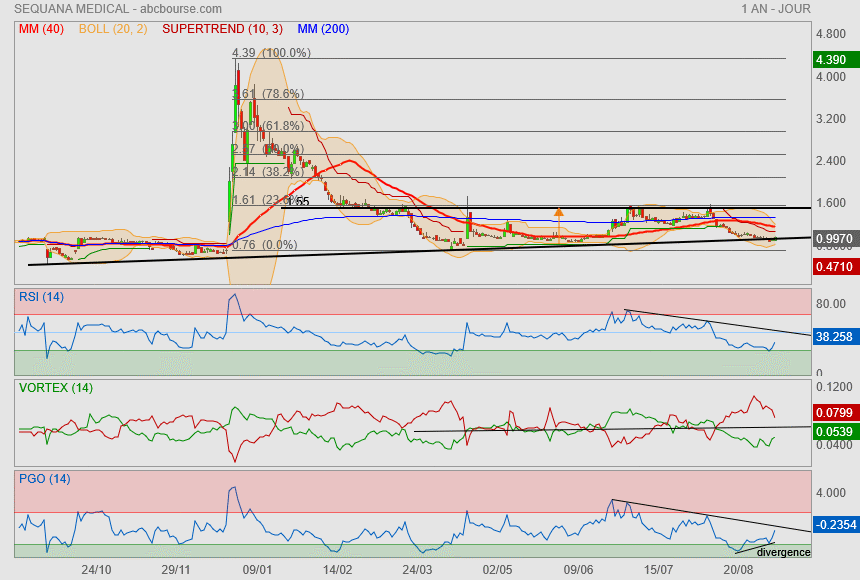The image size is (860, 580).
Task: Click the blue -0.2354 PGO value tag
Action: coord(833,523)
